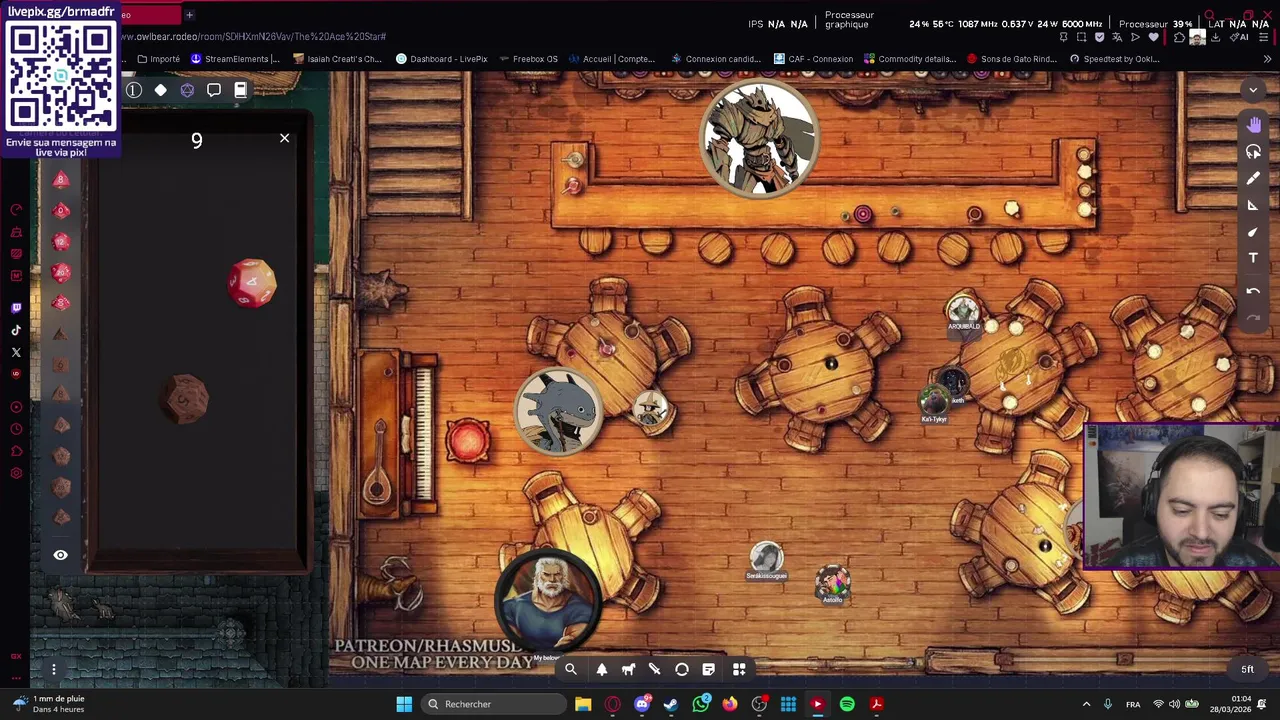
Task: Open Steam from the taskbar
Action: coord(671,704)
